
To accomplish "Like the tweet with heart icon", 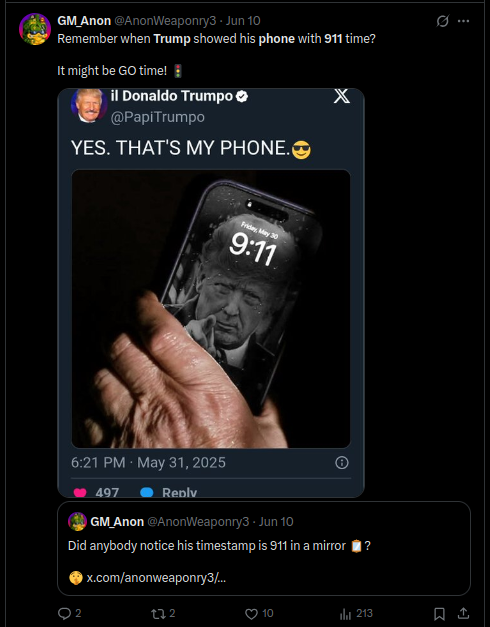I will pyautogui.click(x=251, y=613).
